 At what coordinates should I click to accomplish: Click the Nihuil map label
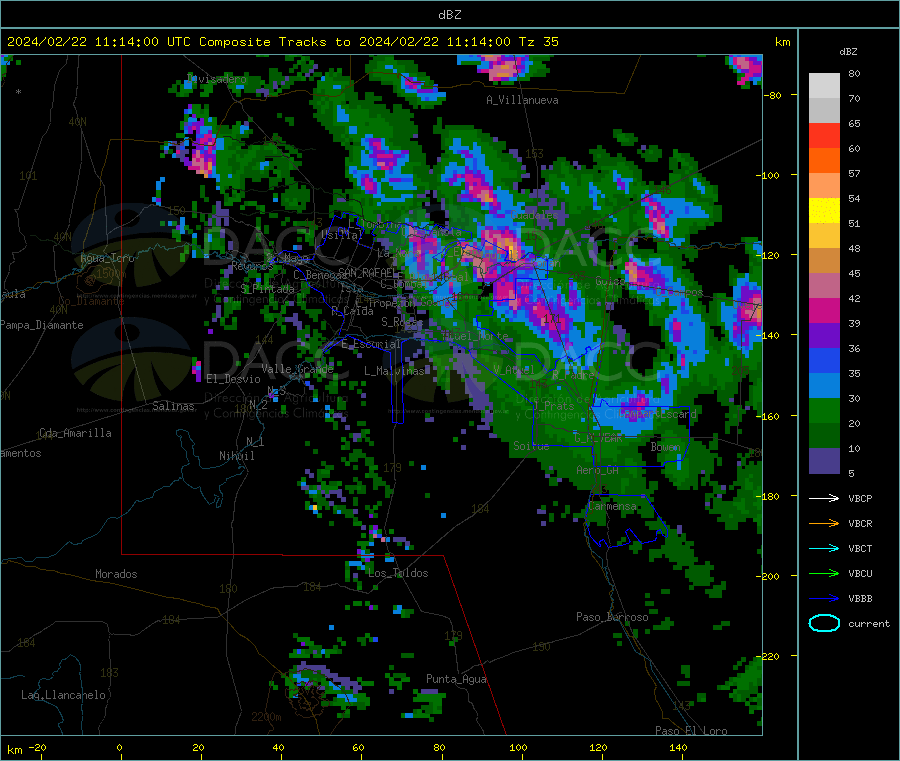coord(236,456)
